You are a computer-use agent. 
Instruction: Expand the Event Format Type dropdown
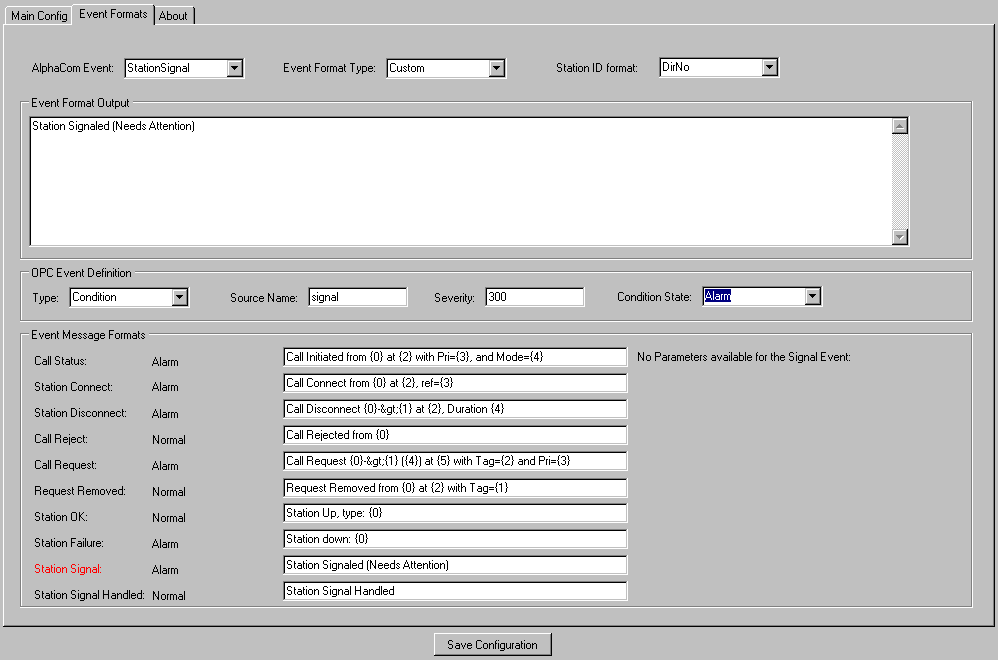pos(497,68)
